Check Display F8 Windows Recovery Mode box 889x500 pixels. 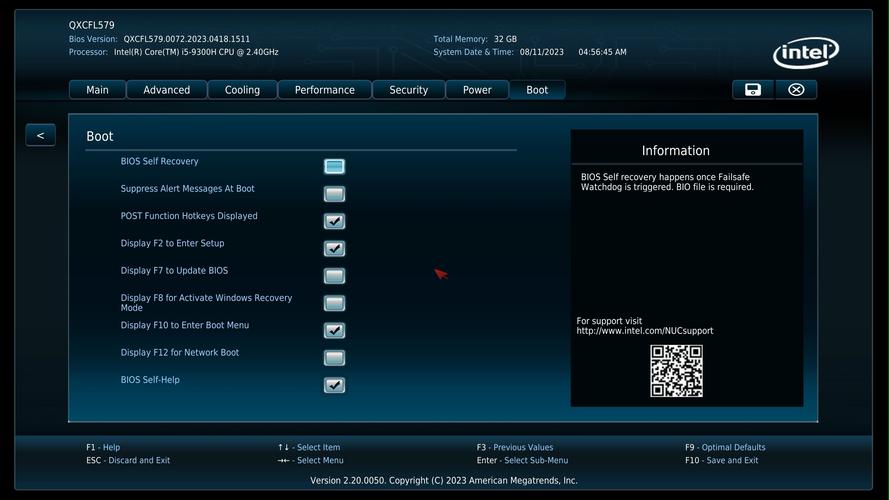[x=334, y=303]
